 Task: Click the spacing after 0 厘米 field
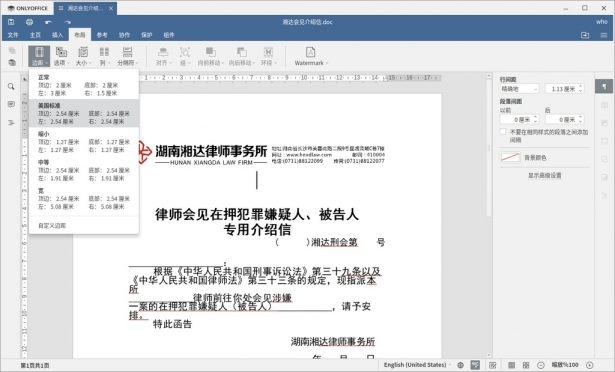click(564, 119)
